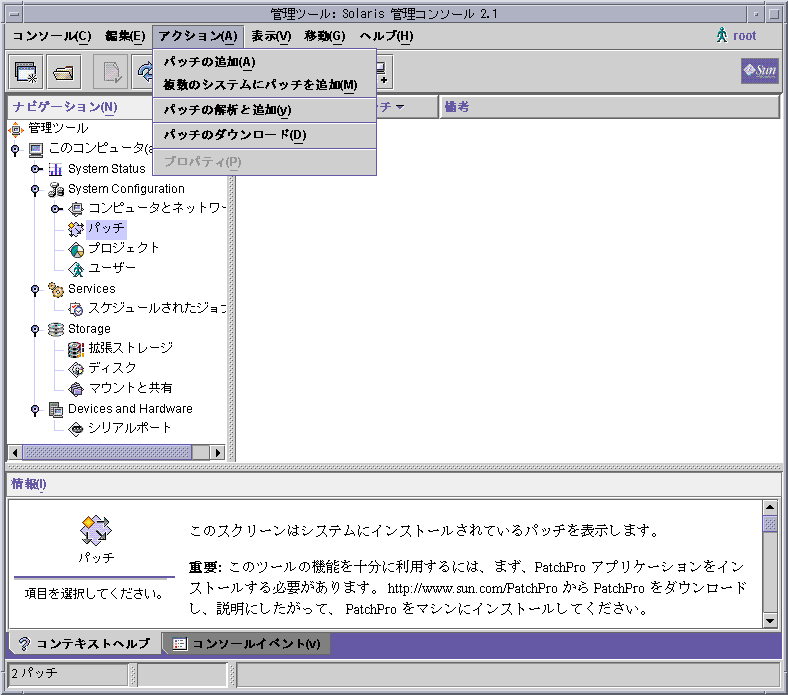Click the 備考 column header
Screen dimensions: 788x695
click(x=610, y=107)
